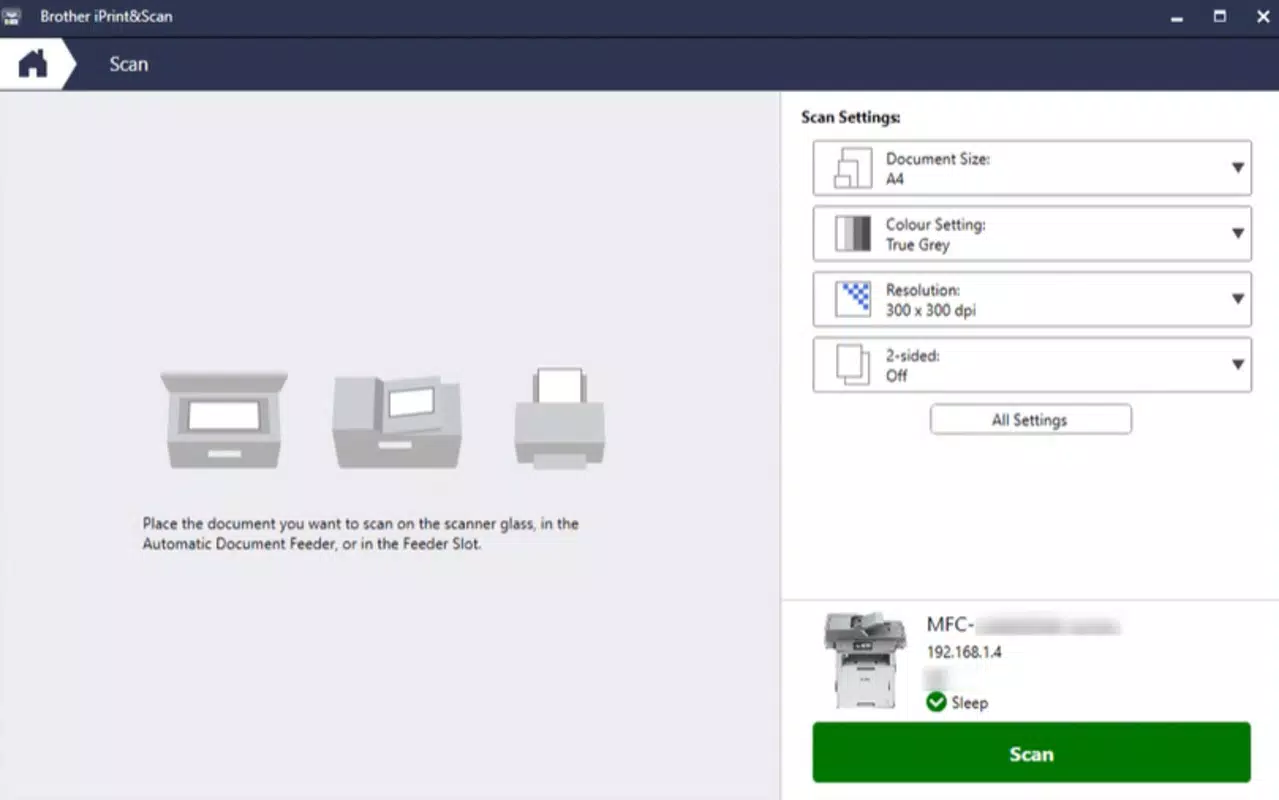
Task: Select the Automatic Document Feeder illustration
Action: pyautogui.click(x=397, y=421)
